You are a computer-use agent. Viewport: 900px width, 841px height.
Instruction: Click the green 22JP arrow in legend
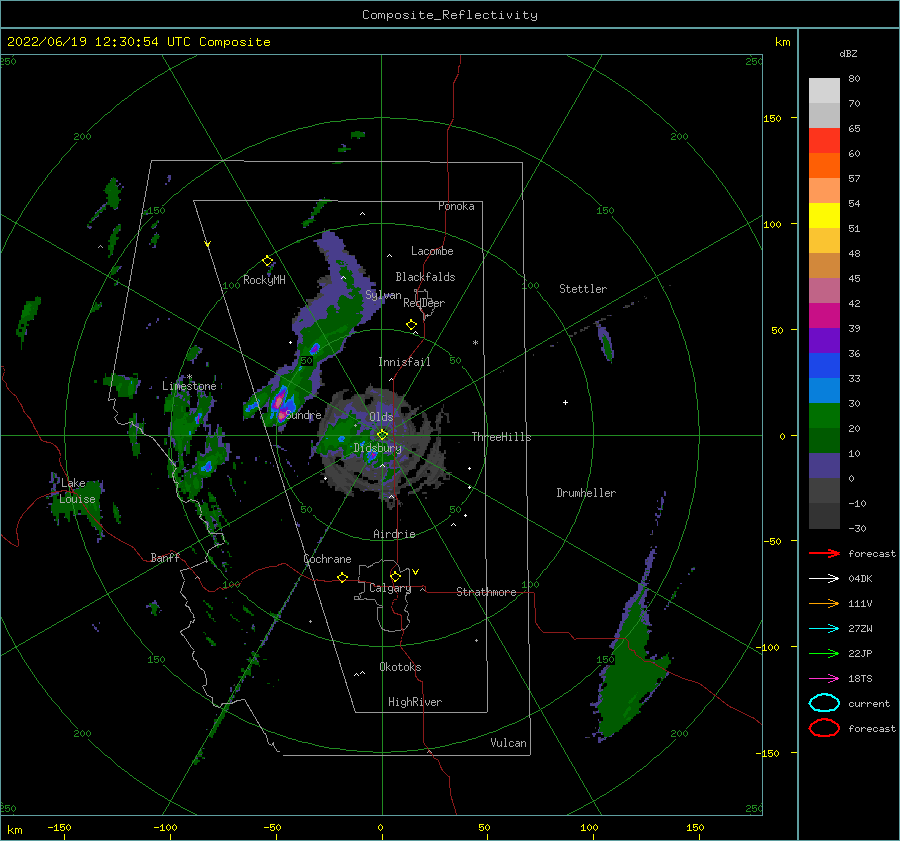(x=824, y=653)
